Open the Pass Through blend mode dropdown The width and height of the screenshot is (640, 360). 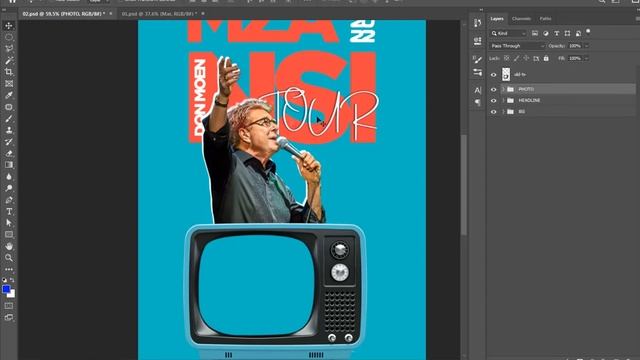[x=518, y=46]
